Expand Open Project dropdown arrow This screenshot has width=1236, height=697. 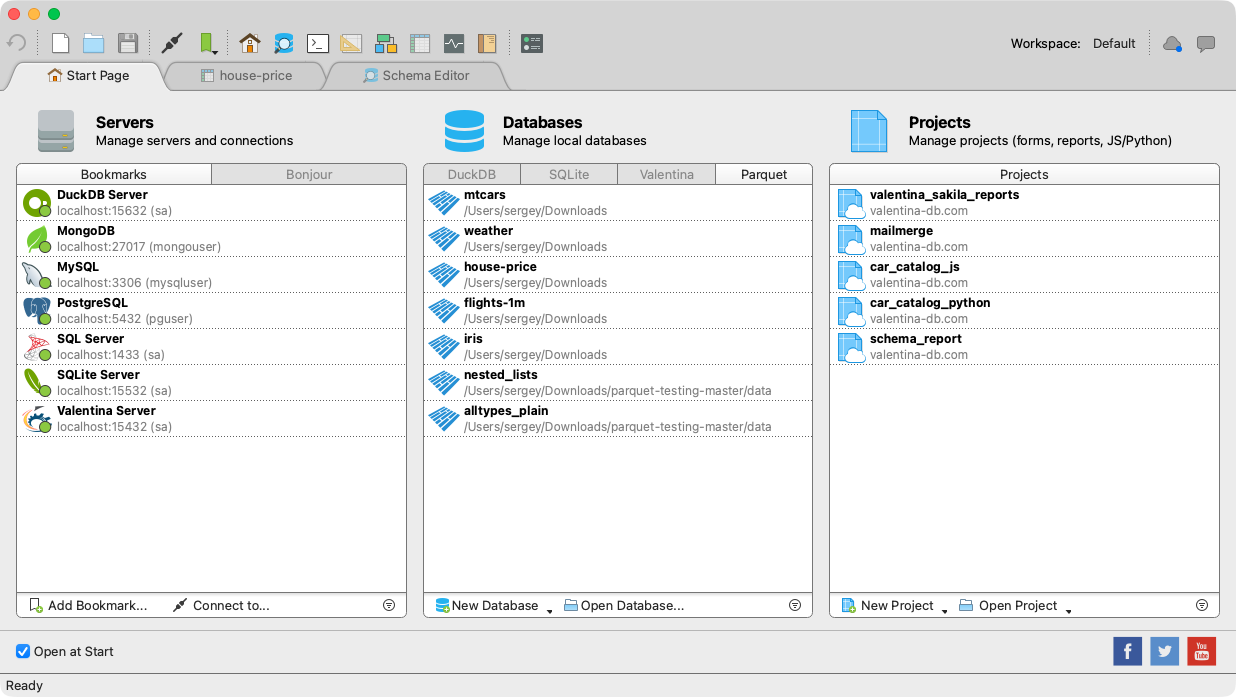point(1068,609)
